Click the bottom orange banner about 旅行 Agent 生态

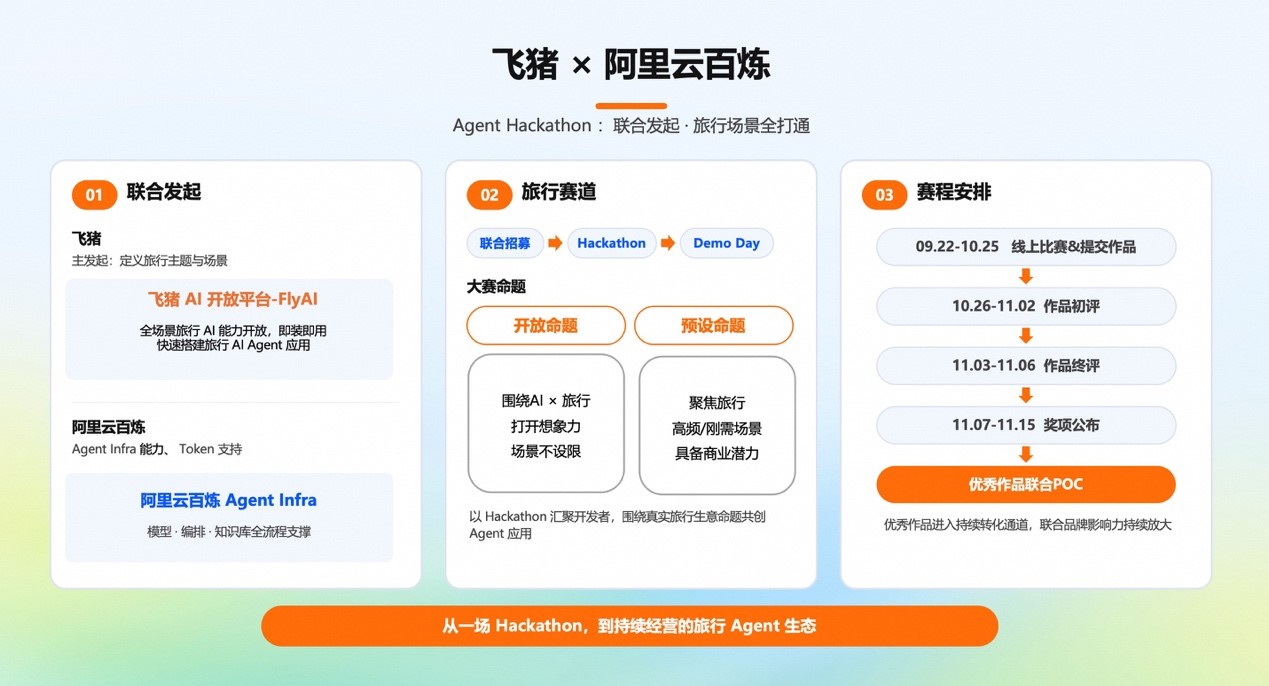(x=630, y=626)
